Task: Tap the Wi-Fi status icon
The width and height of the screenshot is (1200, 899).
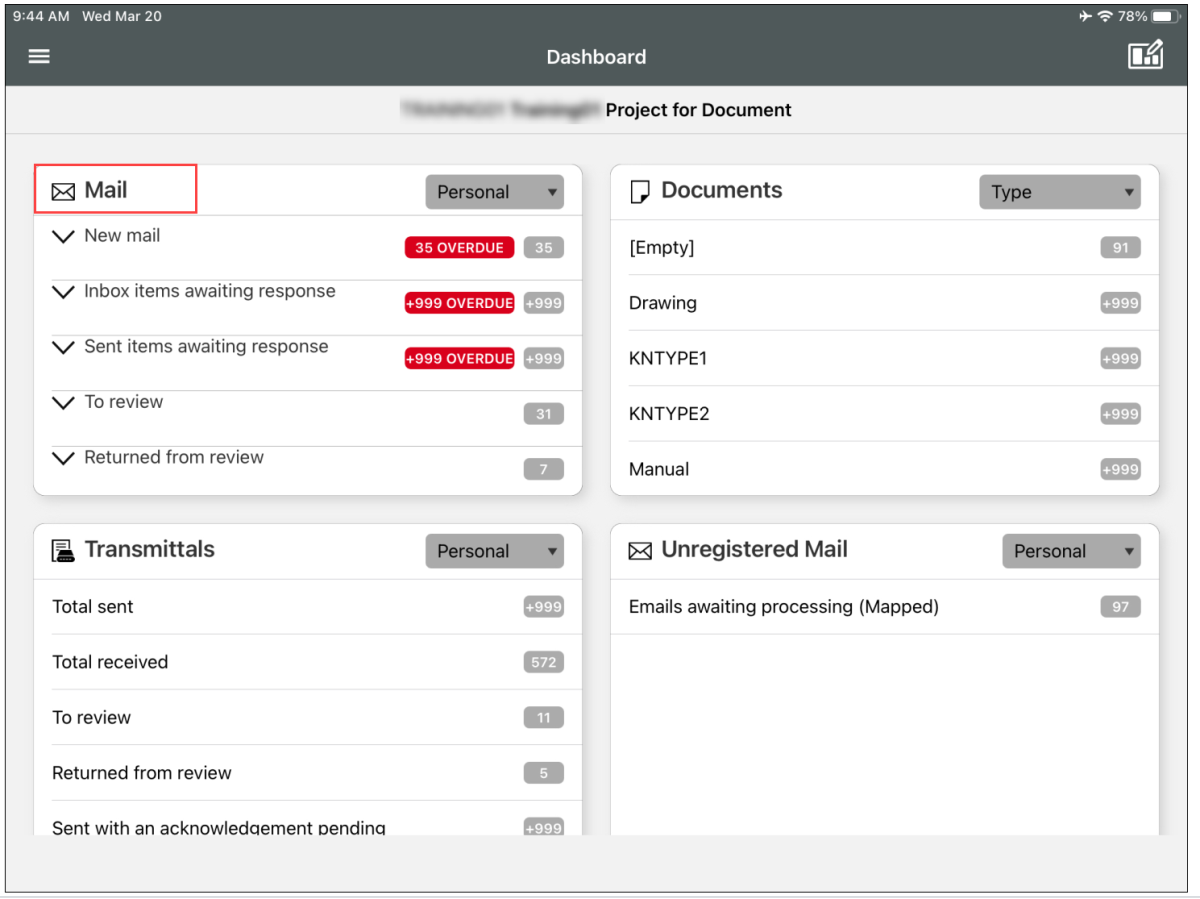Action: pyautogui.click(x=1105, y=17)
